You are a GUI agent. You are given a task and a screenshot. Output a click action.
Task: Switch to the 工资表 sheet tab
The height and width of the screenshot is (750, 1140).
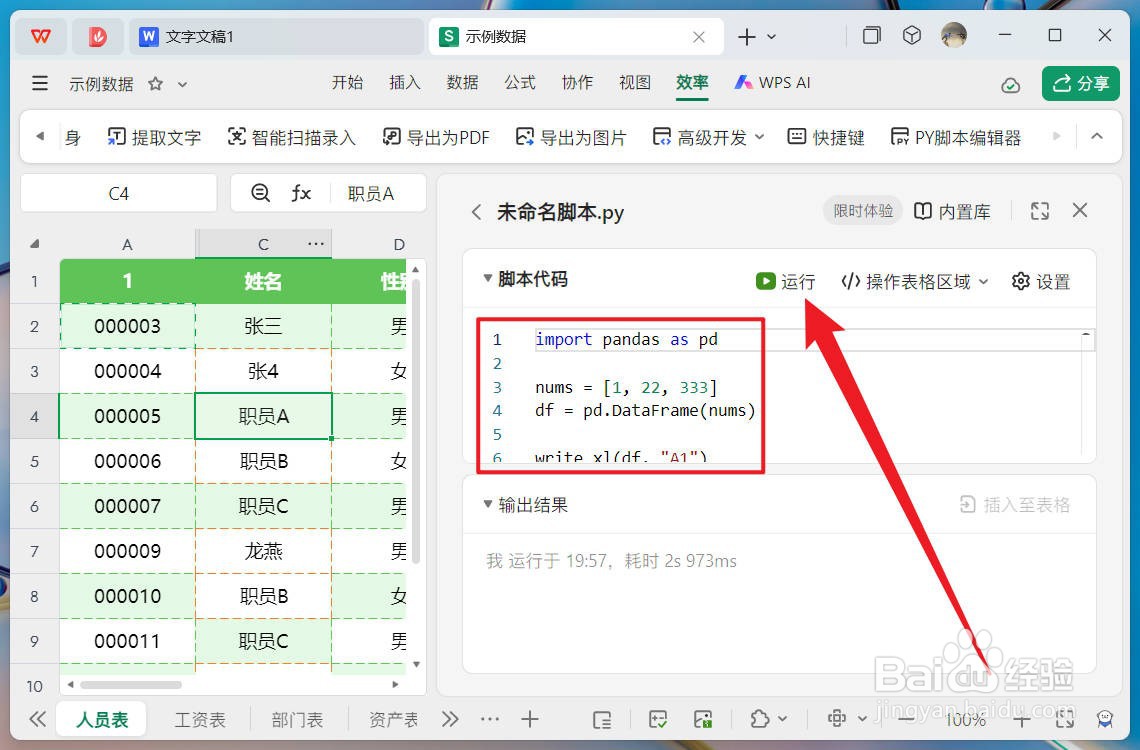pyautogui.click(x=199, y=719)
